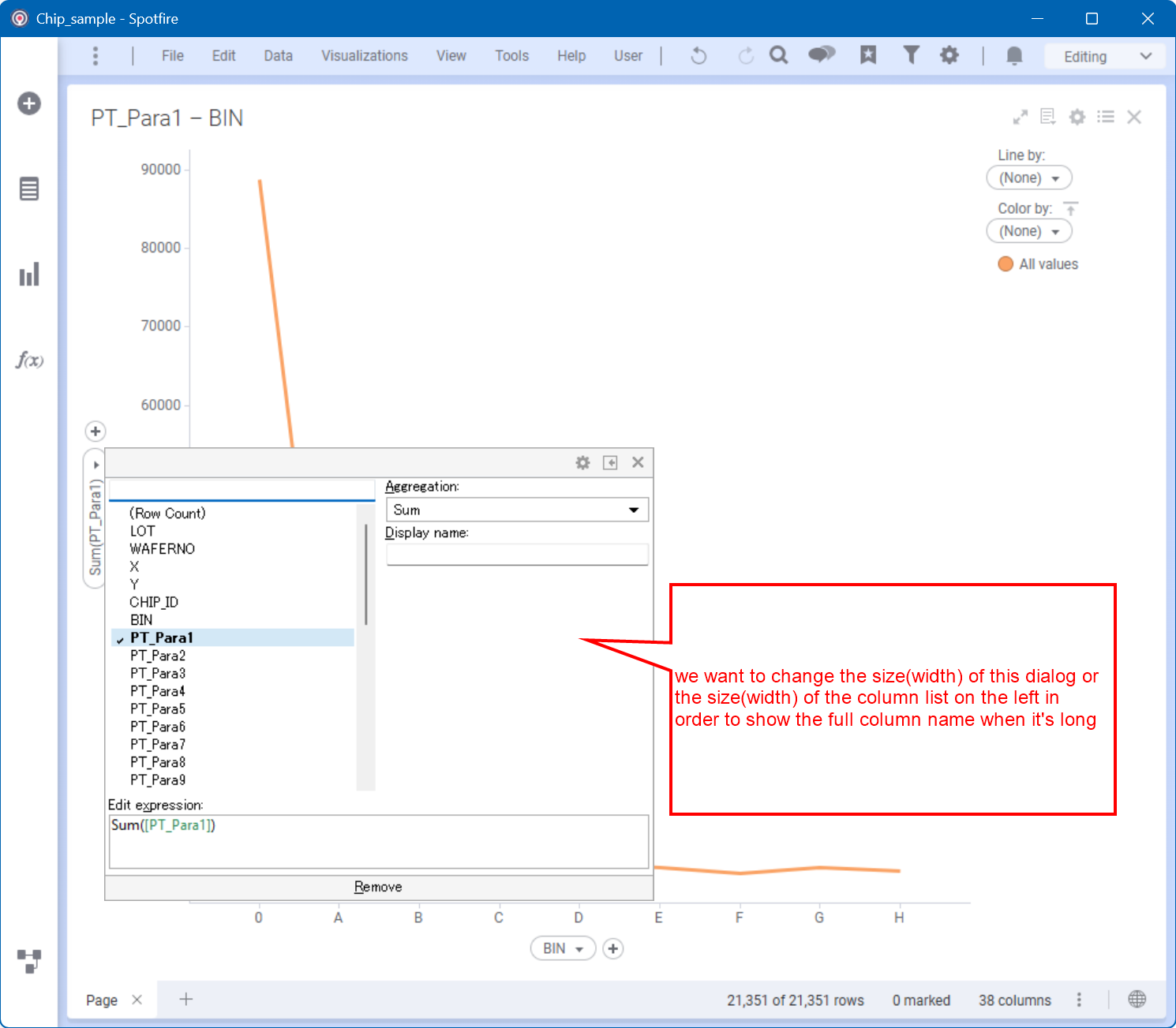Select PT_Para2 in the column list
Screen dimensions: 1176x1028
point(158,656)
